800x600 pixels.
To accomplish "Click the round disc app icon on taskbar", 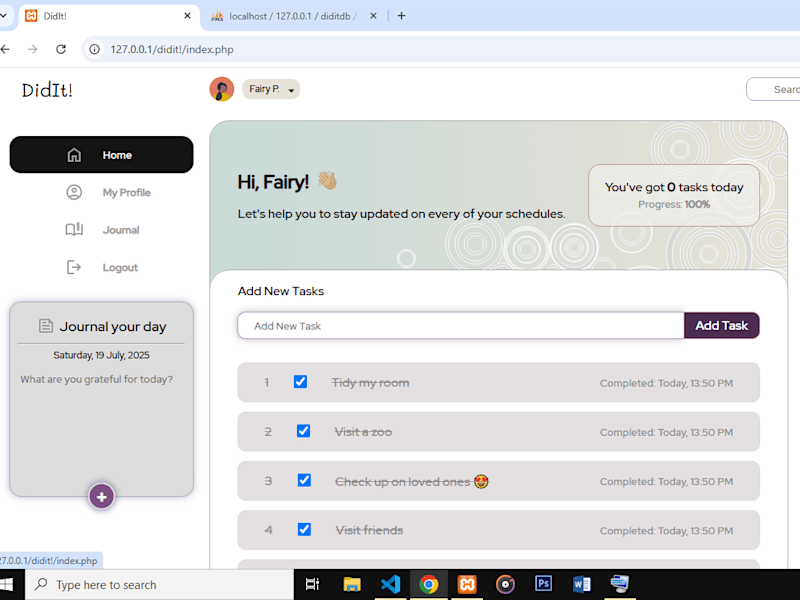I will pyautogui.click(x=505, y=584).
